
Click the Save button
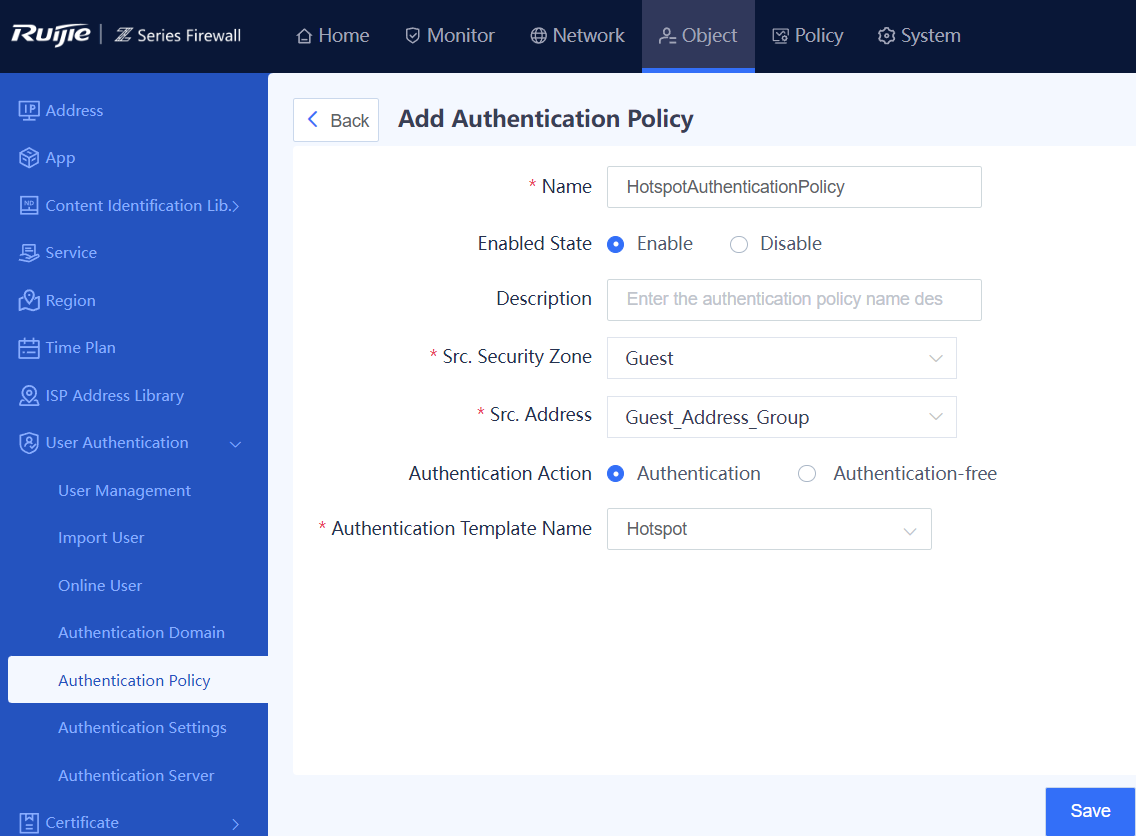coord(1090,811)
